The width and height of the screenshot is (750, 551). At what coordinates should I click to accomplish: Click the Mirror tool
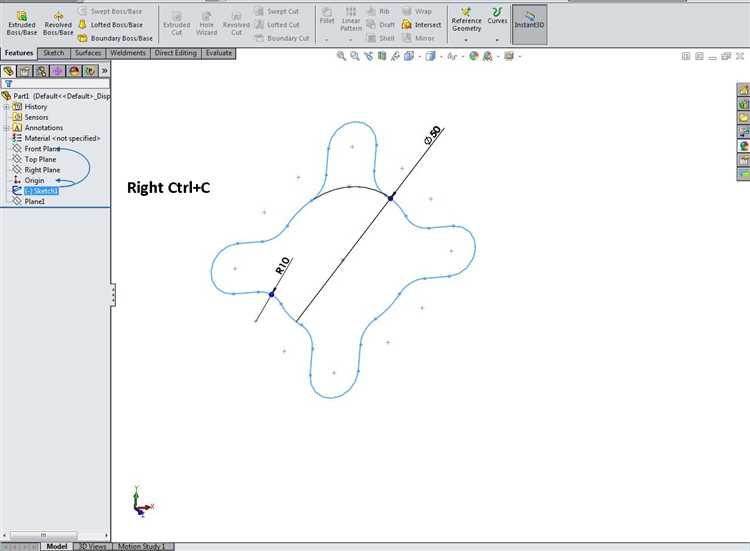click(419, 38)
